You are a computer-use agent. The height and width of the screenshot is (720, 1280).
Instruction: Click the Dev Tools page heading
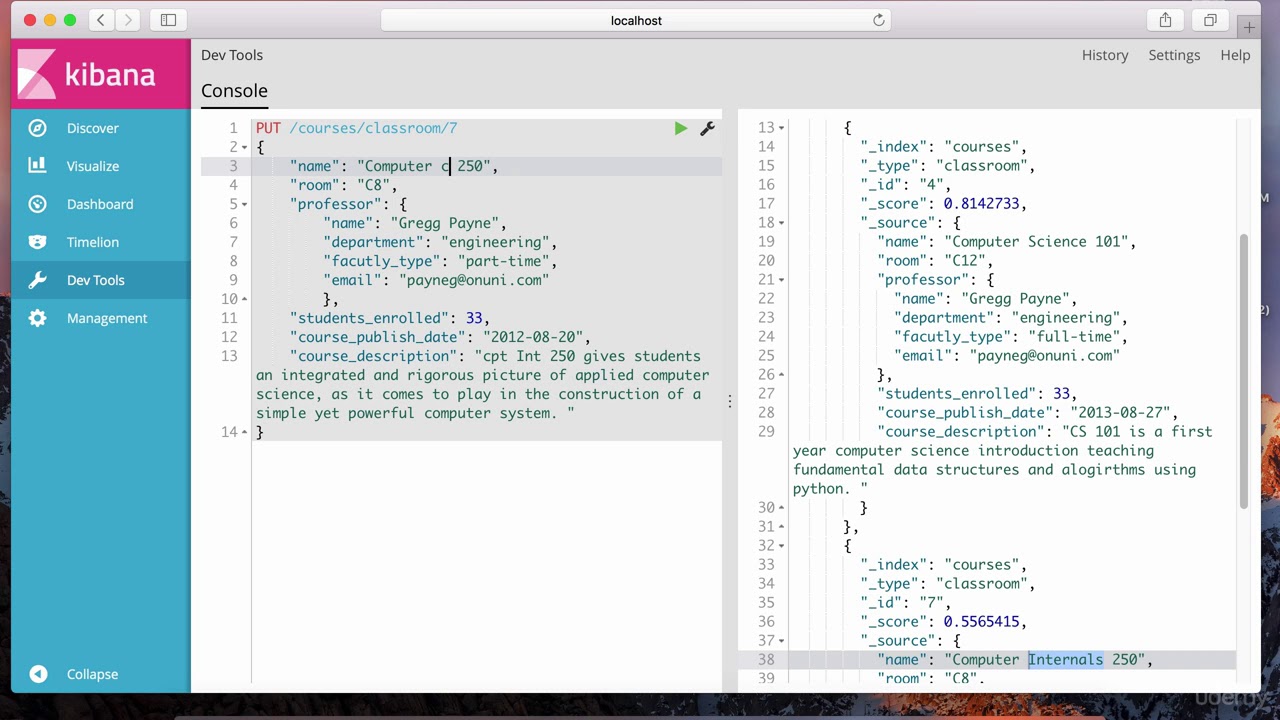(232, 55)
